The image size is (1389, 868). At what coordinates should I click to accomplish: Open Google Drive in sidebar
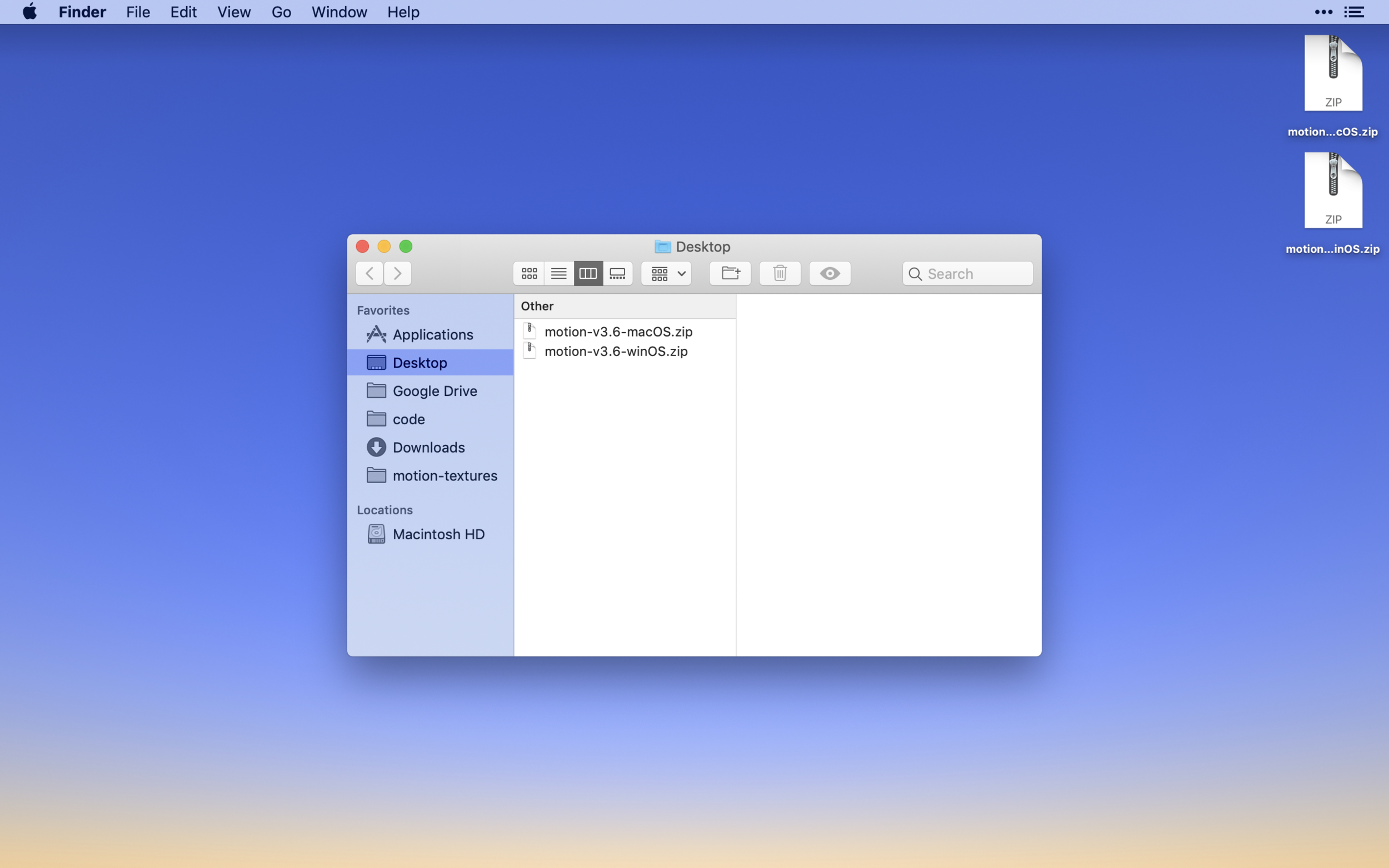[x=430, y=391]
